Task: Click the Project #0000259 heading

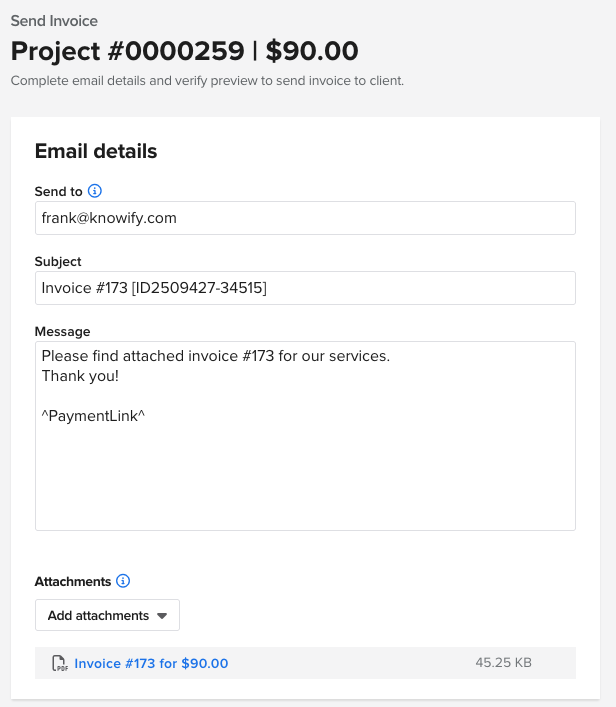Action: pyautogui.click(x=184, y=51)
